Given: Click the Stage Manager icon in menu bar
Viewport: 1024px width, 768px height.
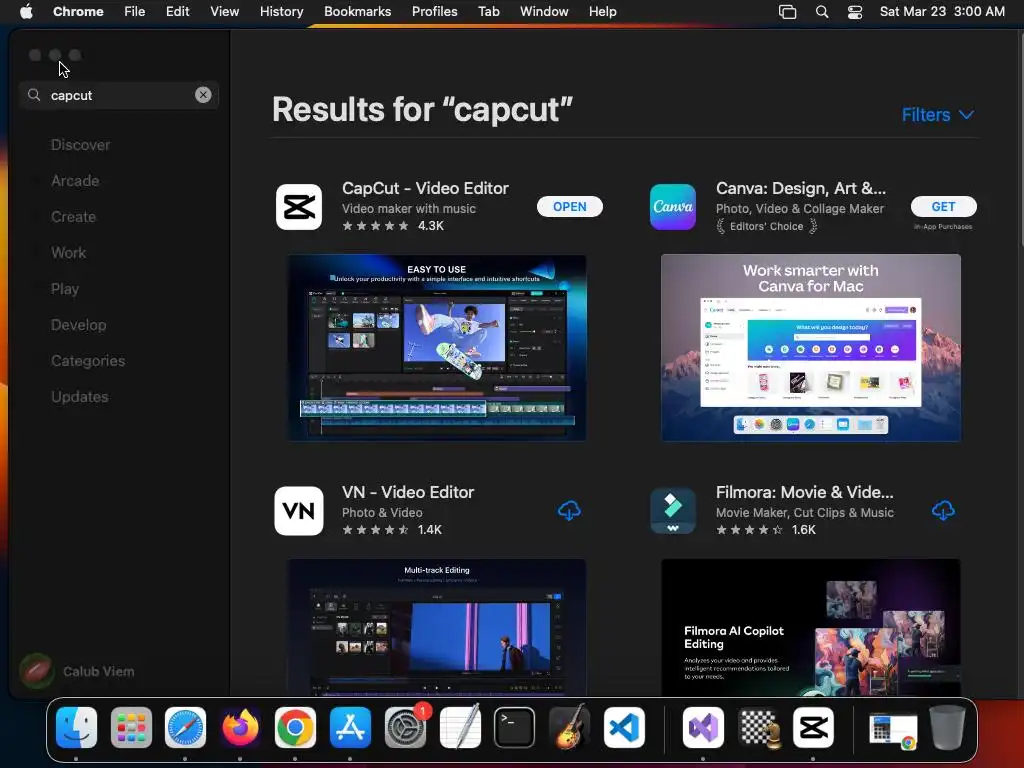Looking at the screenshot, I should (788, 12).
